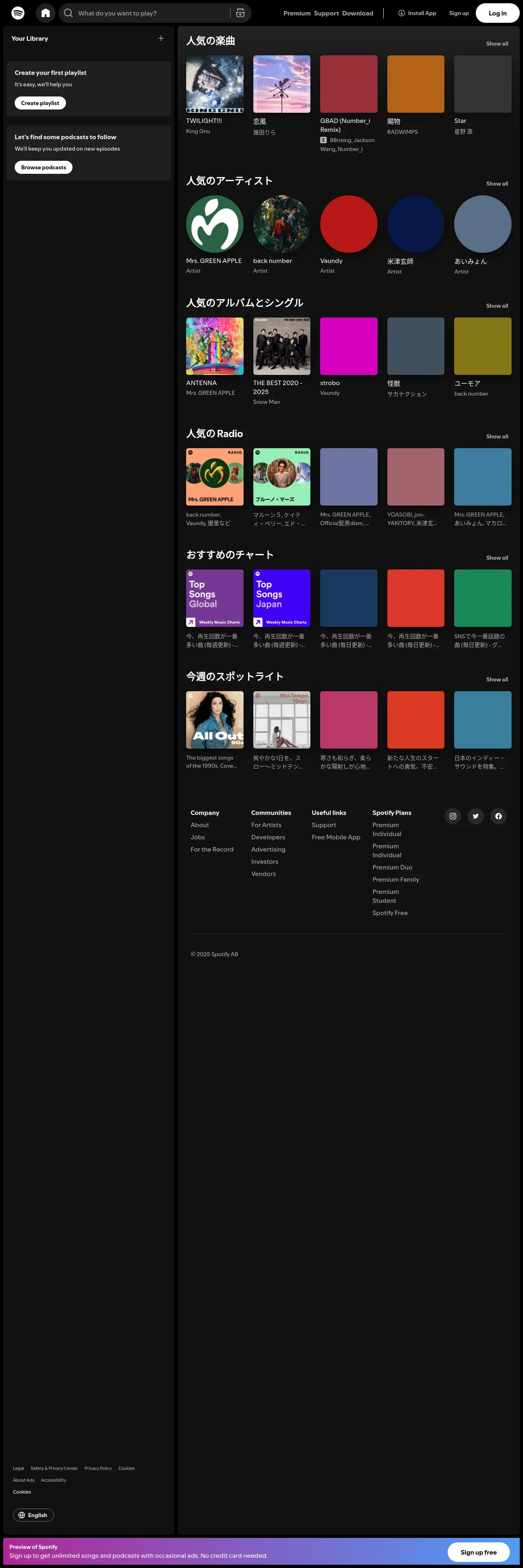Open the Free Mobile App footer link

pyautogui.click(x=336, y=838)
